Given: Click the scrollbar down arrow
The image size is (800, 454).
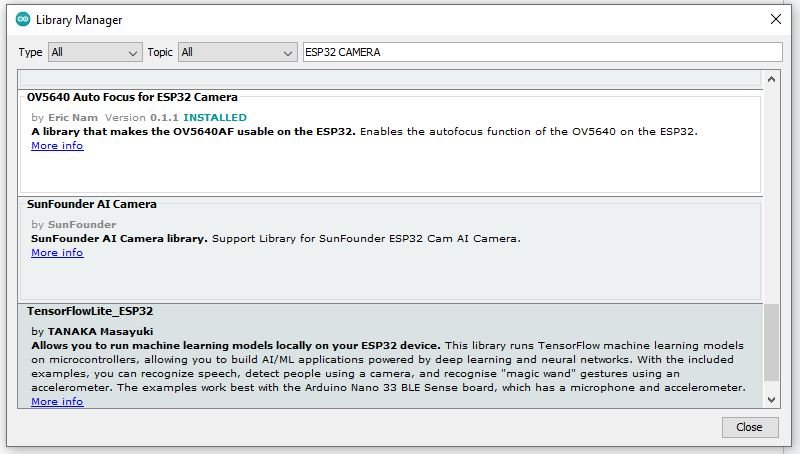Looking at the screenshot, I should click(771, 399).
